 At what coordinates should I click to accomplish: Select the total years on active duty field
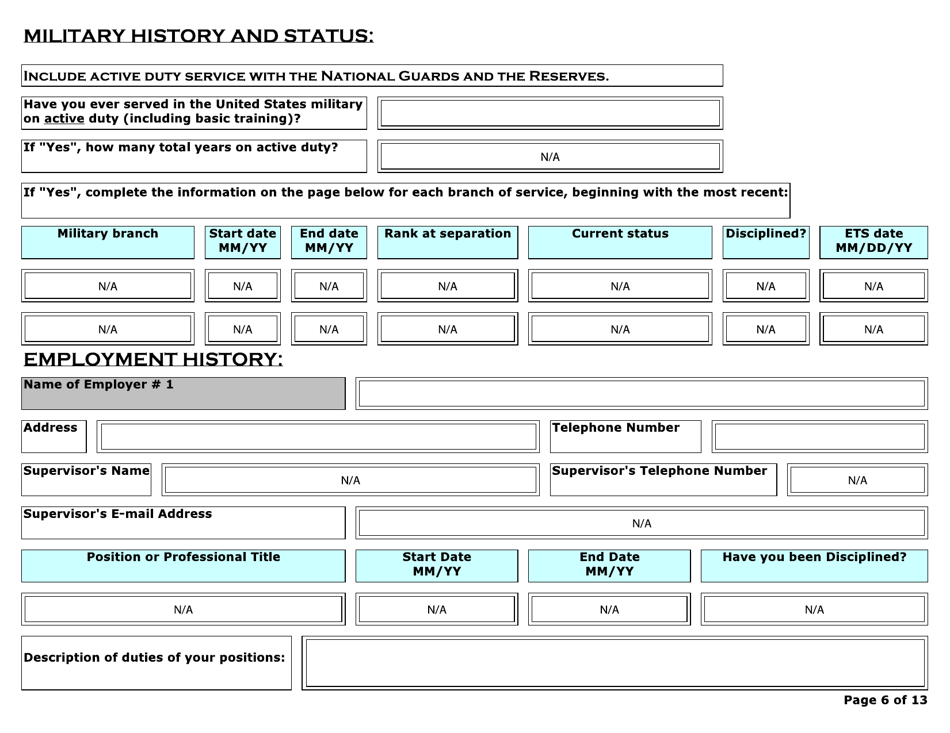(x=550, y=157)
